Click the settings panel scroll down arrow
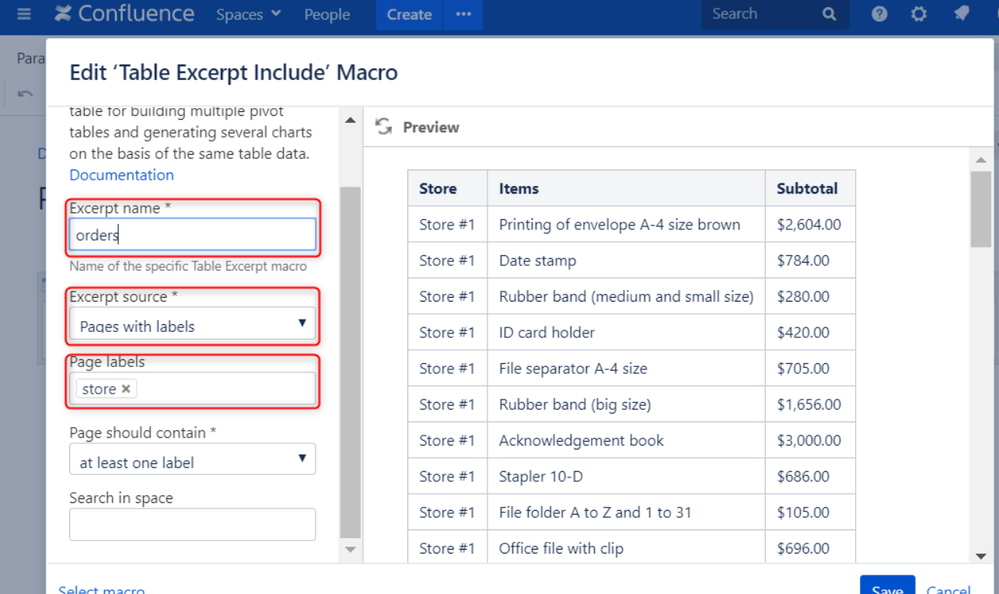The height and width of the screenshot is (594, 999). pyautogui.click(x=350, y=549)
